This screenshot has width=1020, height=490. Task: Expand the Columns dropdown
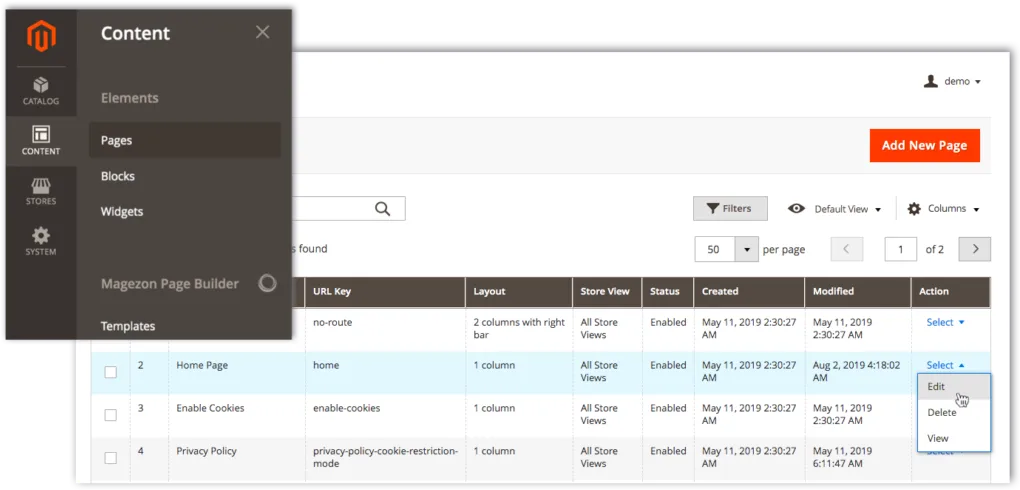click(x=943, y=209)
